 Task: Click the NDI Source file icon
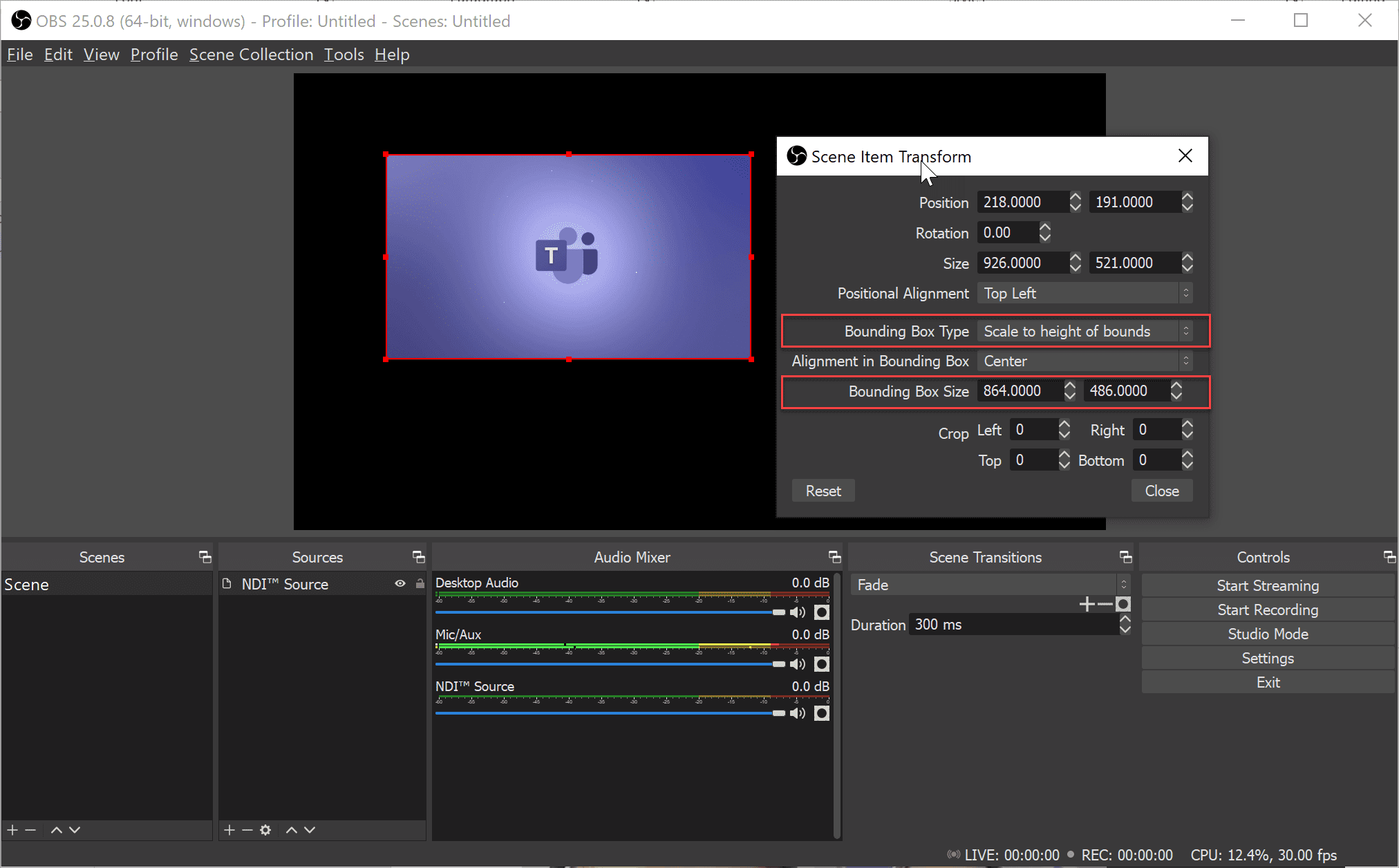(x=227, y=584)
